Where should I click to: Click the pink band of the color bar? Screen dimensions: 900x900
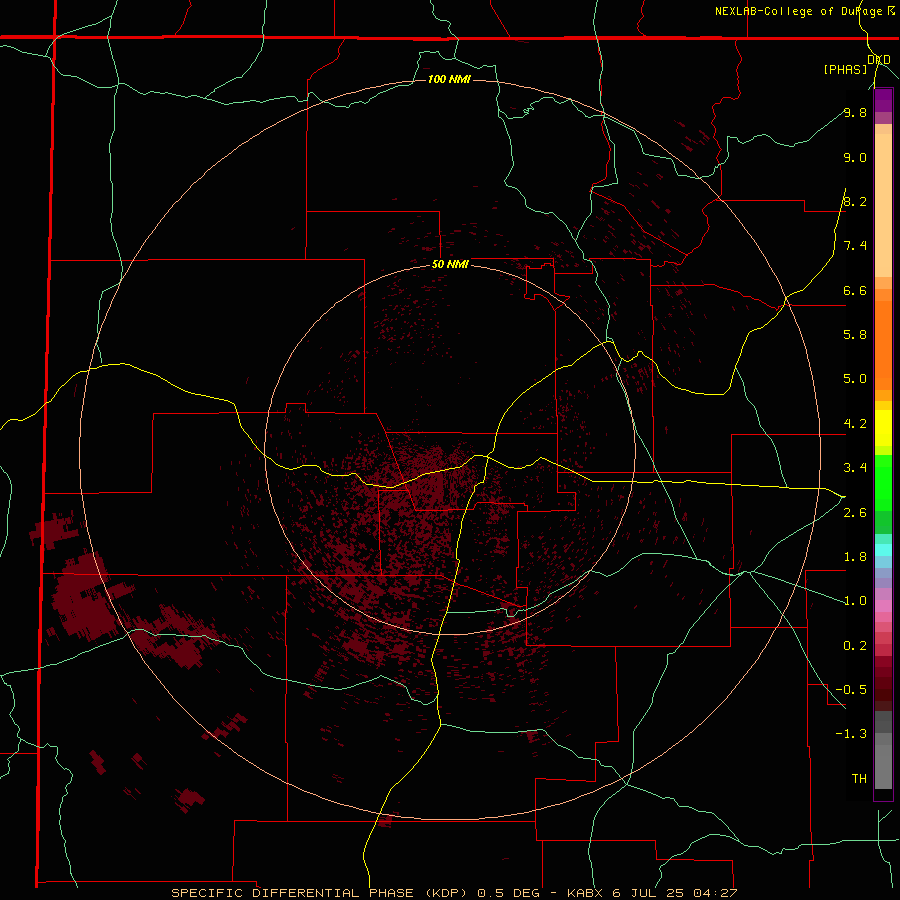[x=883, y=606]
